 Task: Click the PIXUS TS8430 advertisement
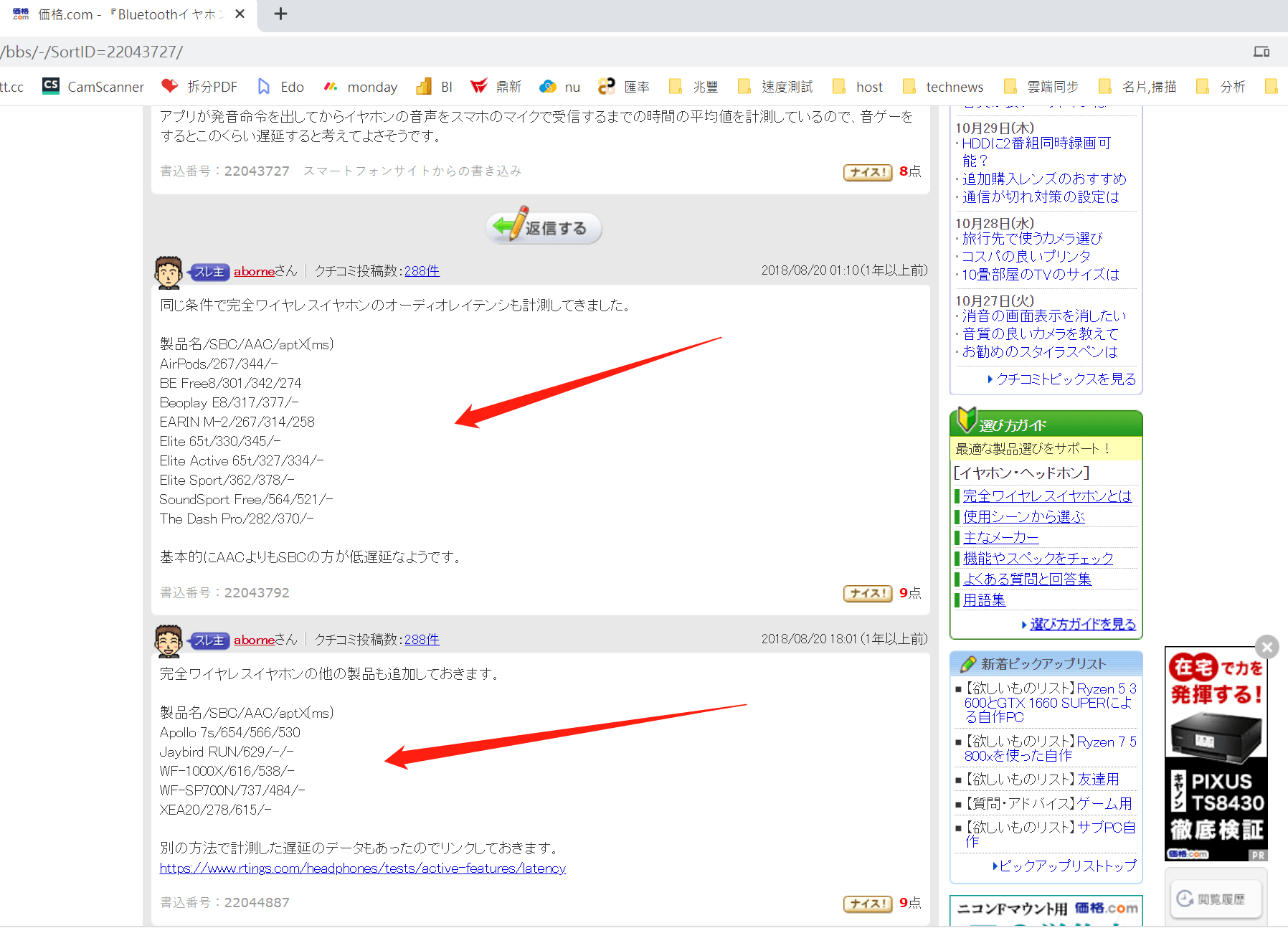[1216, 755]
